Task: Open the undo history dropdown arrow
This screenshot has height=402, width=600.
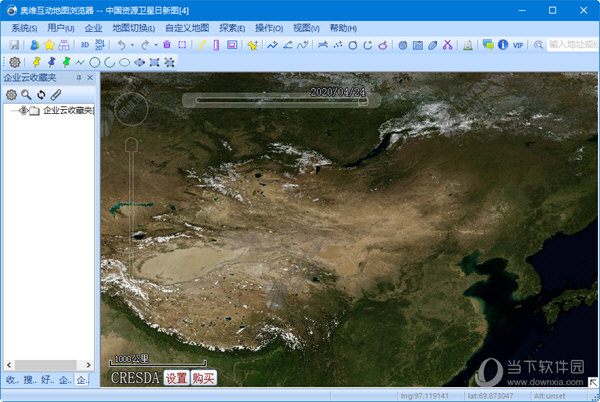Action: coord(132,45)
